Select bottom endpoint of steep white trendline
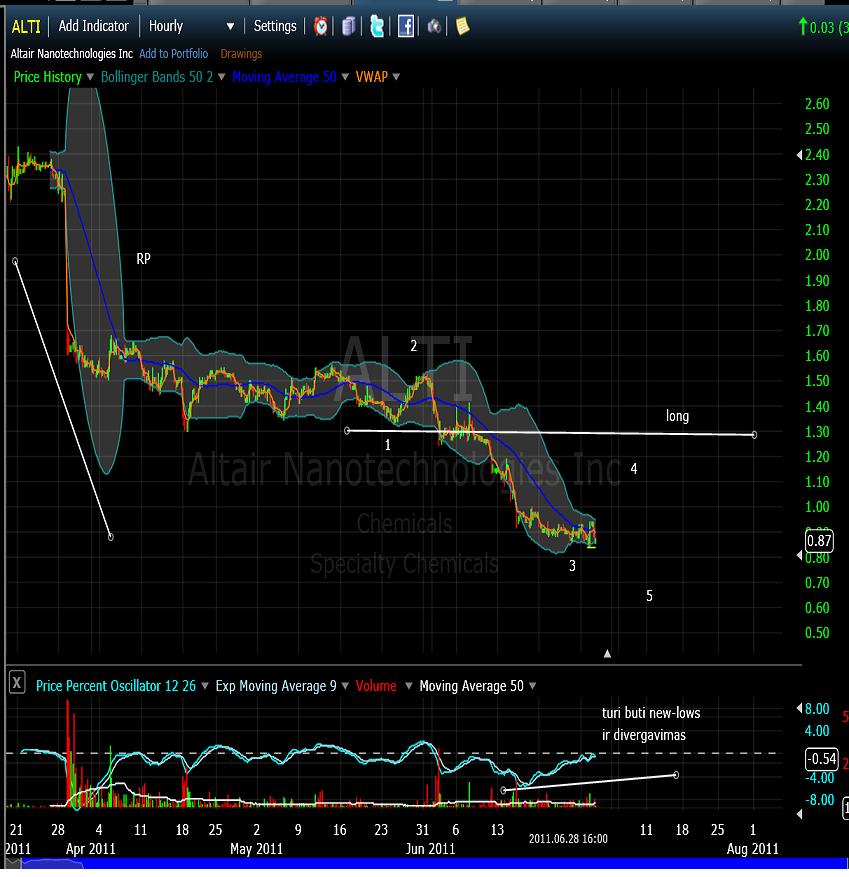849x877 pixels. click(111, 537)
